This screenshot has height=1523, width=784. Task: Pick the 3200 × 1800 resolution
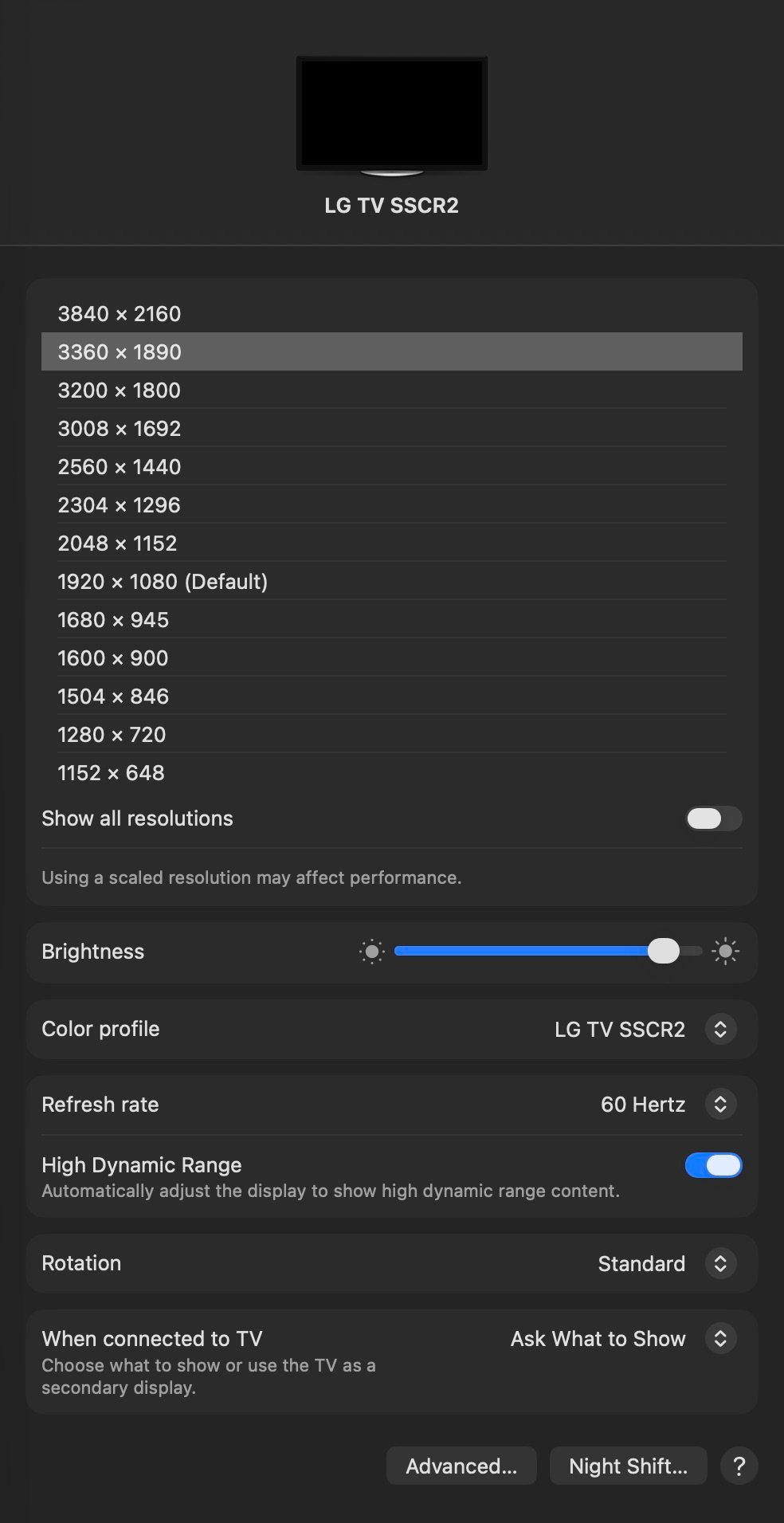click(392, 390)
